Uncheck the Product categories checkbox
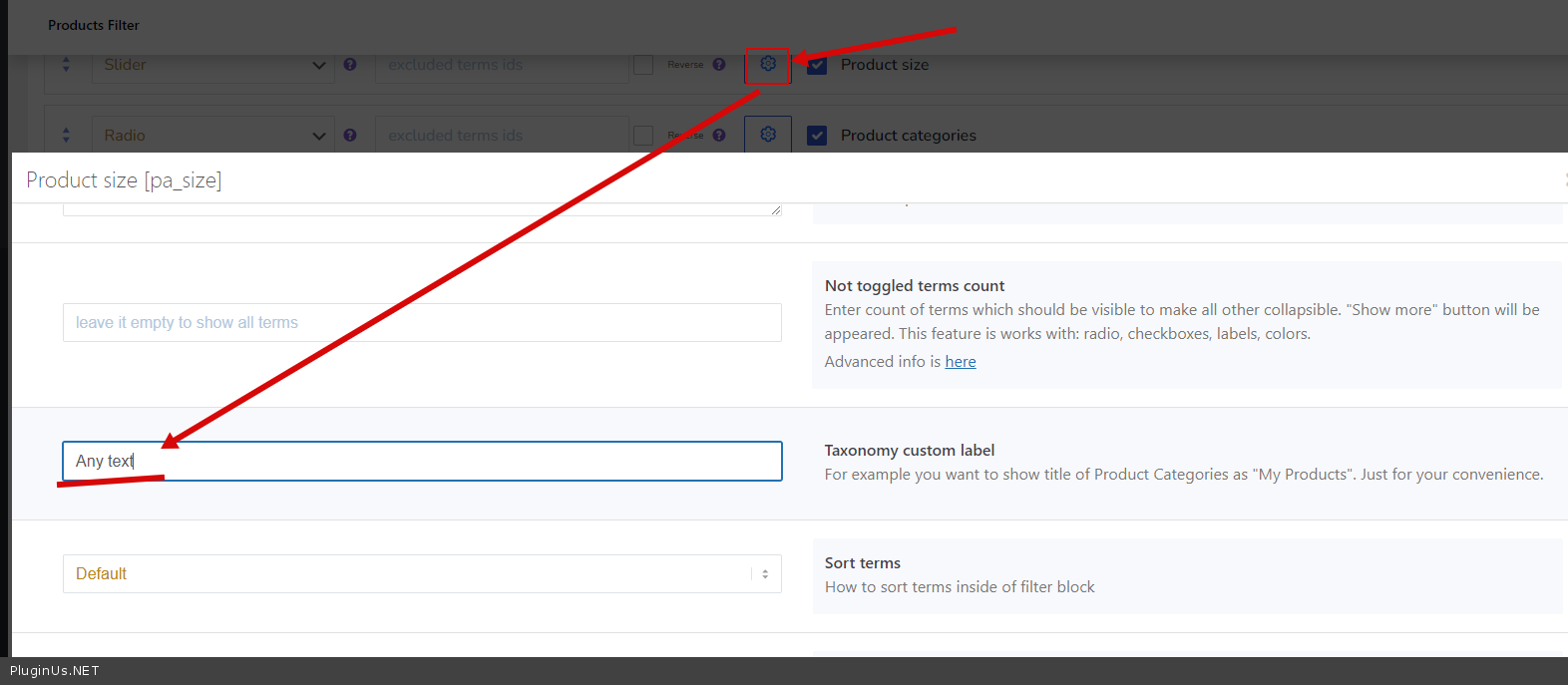This screenshot has height=685, width=1568. [x=817, y=136]
